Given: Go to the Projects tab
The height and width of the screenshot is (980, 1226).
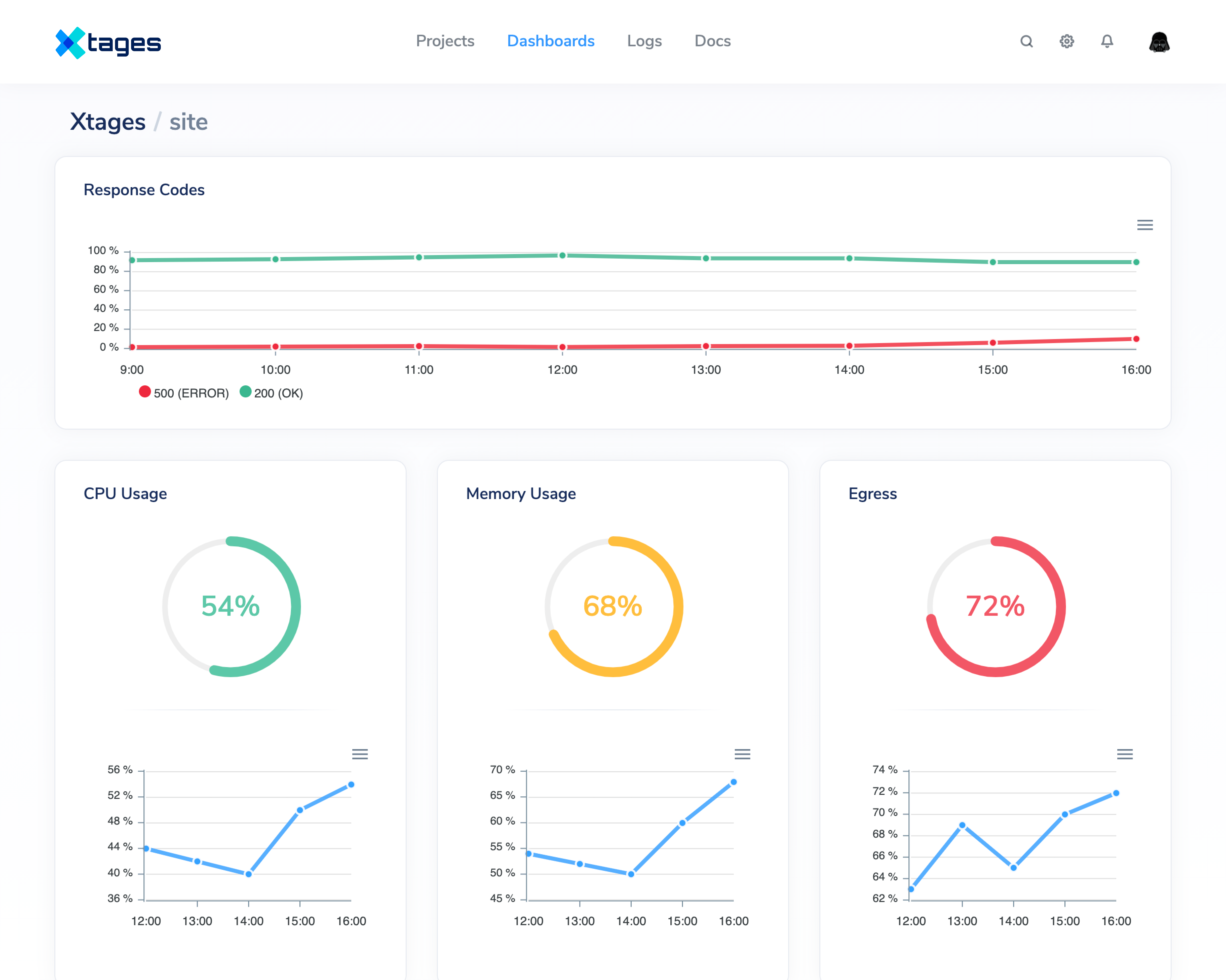Looking at the screenshot, I should [445, 41].
